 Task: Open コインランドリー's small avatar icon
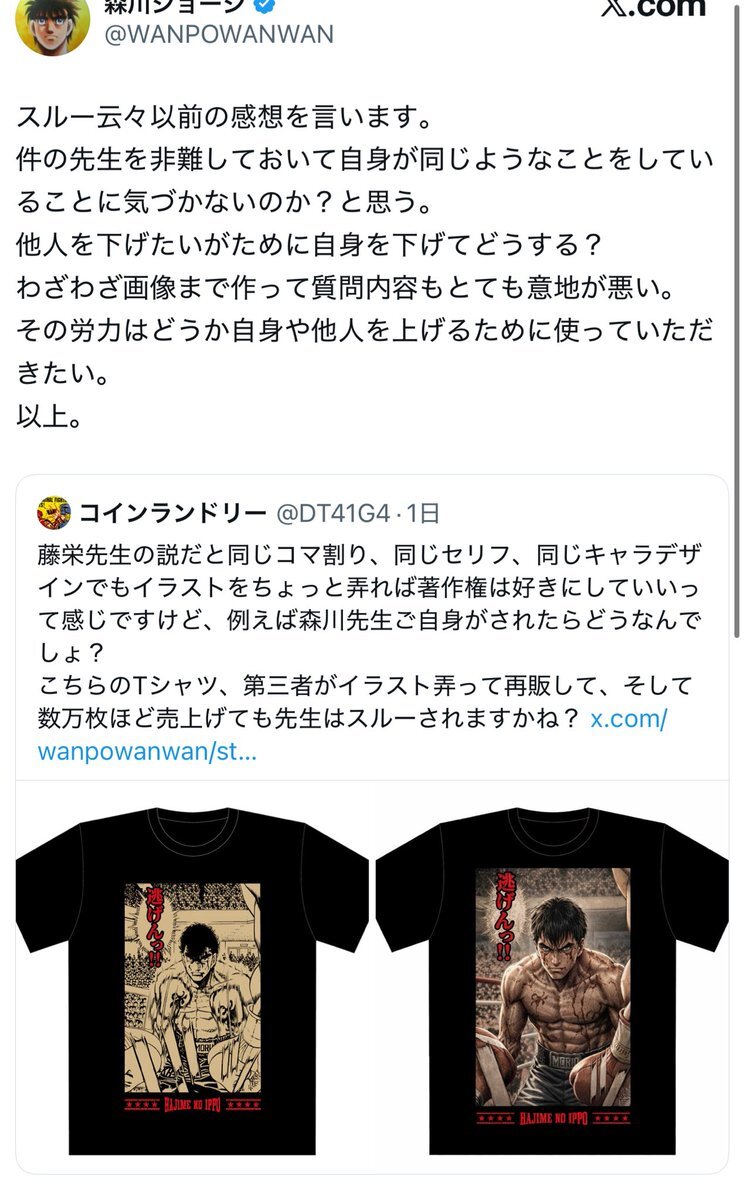(53, 513)
